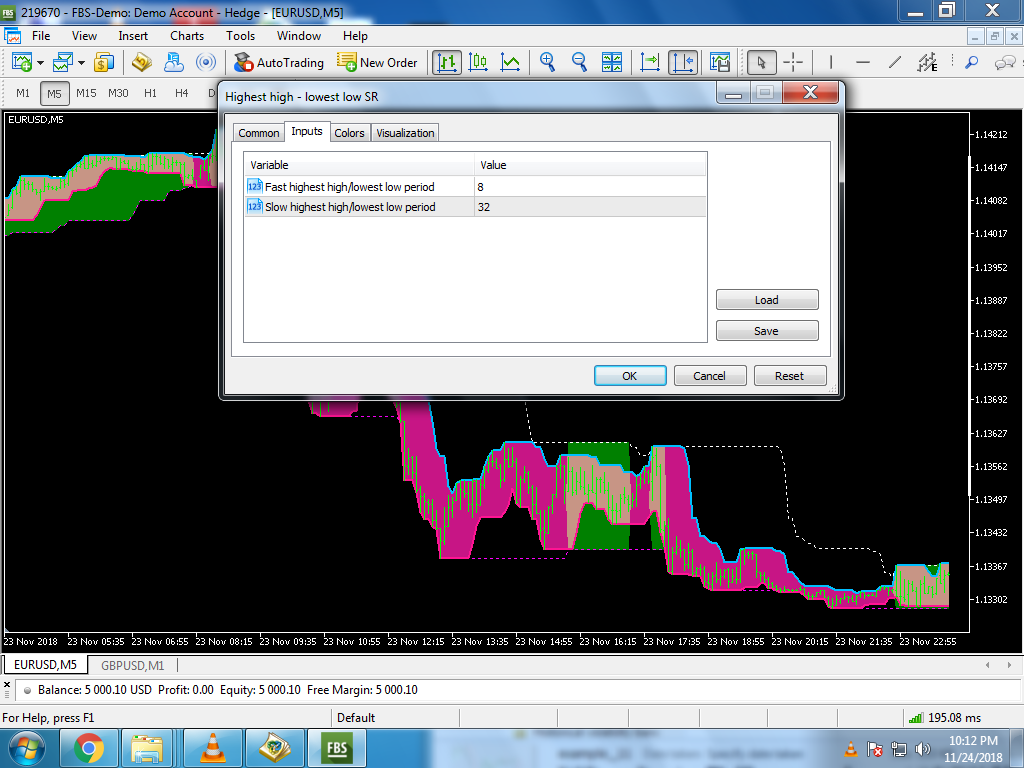Click the Zoom In magnifier

547,63
